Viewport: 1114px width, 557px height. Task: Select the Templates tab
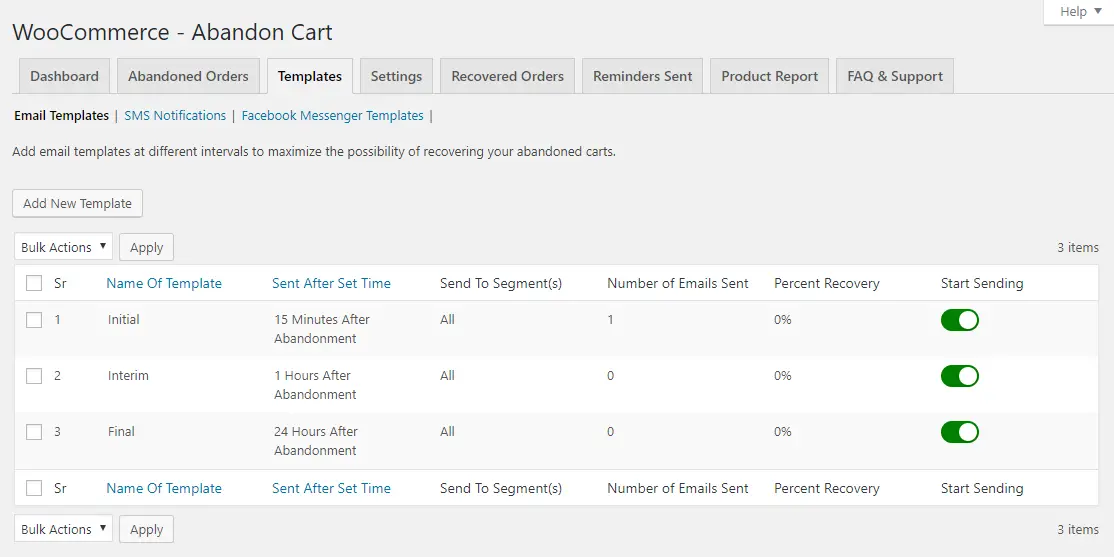310,76
